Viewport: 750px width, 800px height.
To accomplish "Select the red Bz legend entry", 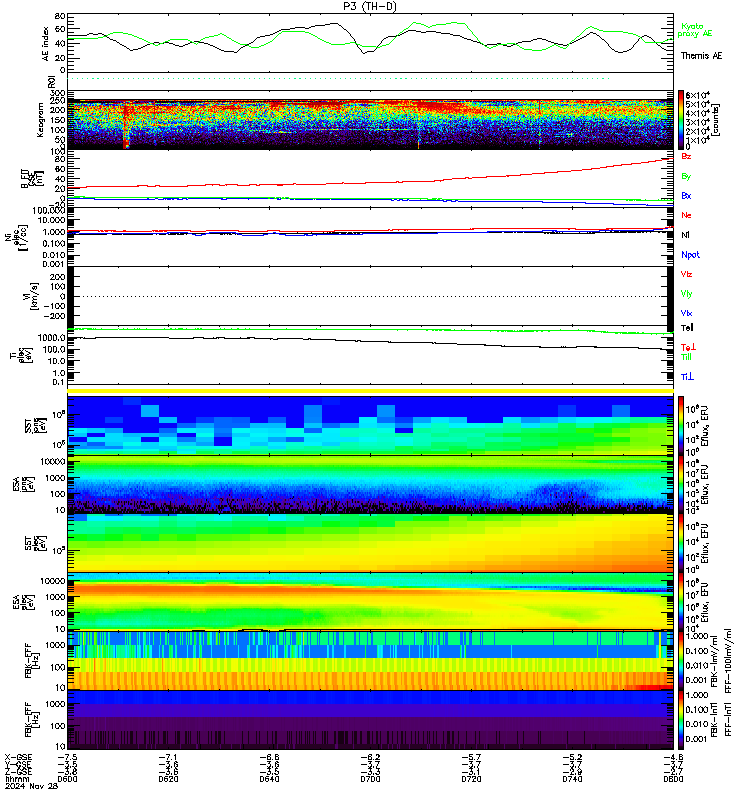I will (686, 156).
